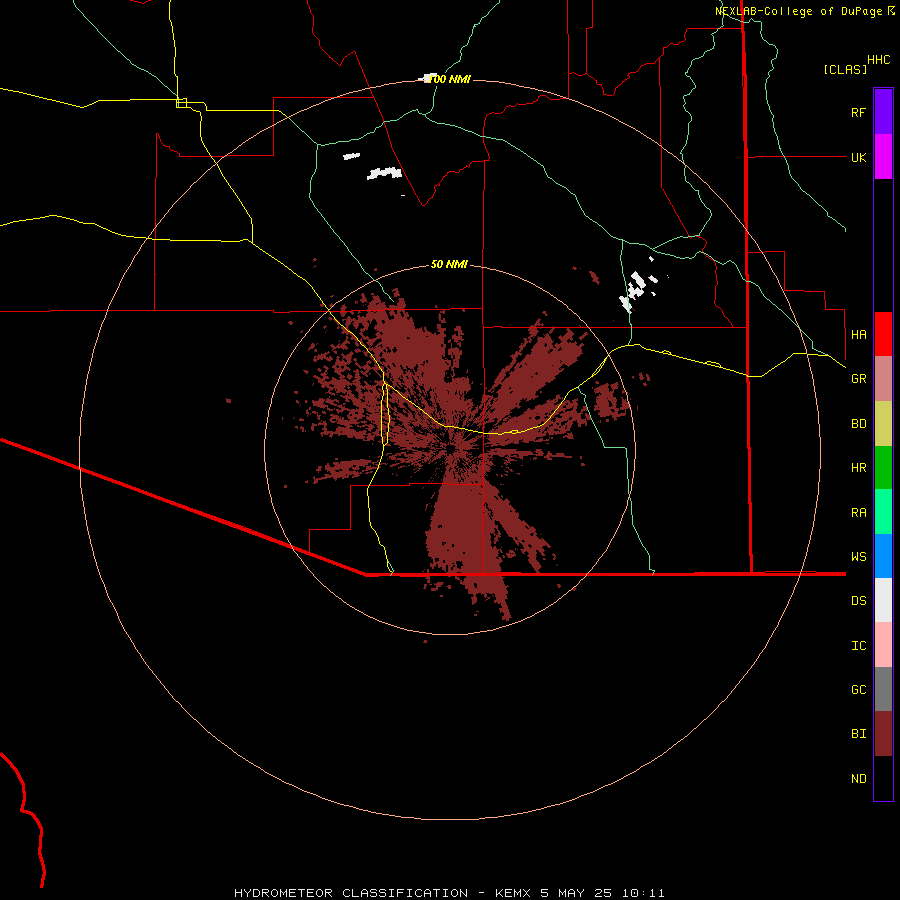
Task: Click the UK legend label
Action: pyautogui.click(x=858, y=157)
